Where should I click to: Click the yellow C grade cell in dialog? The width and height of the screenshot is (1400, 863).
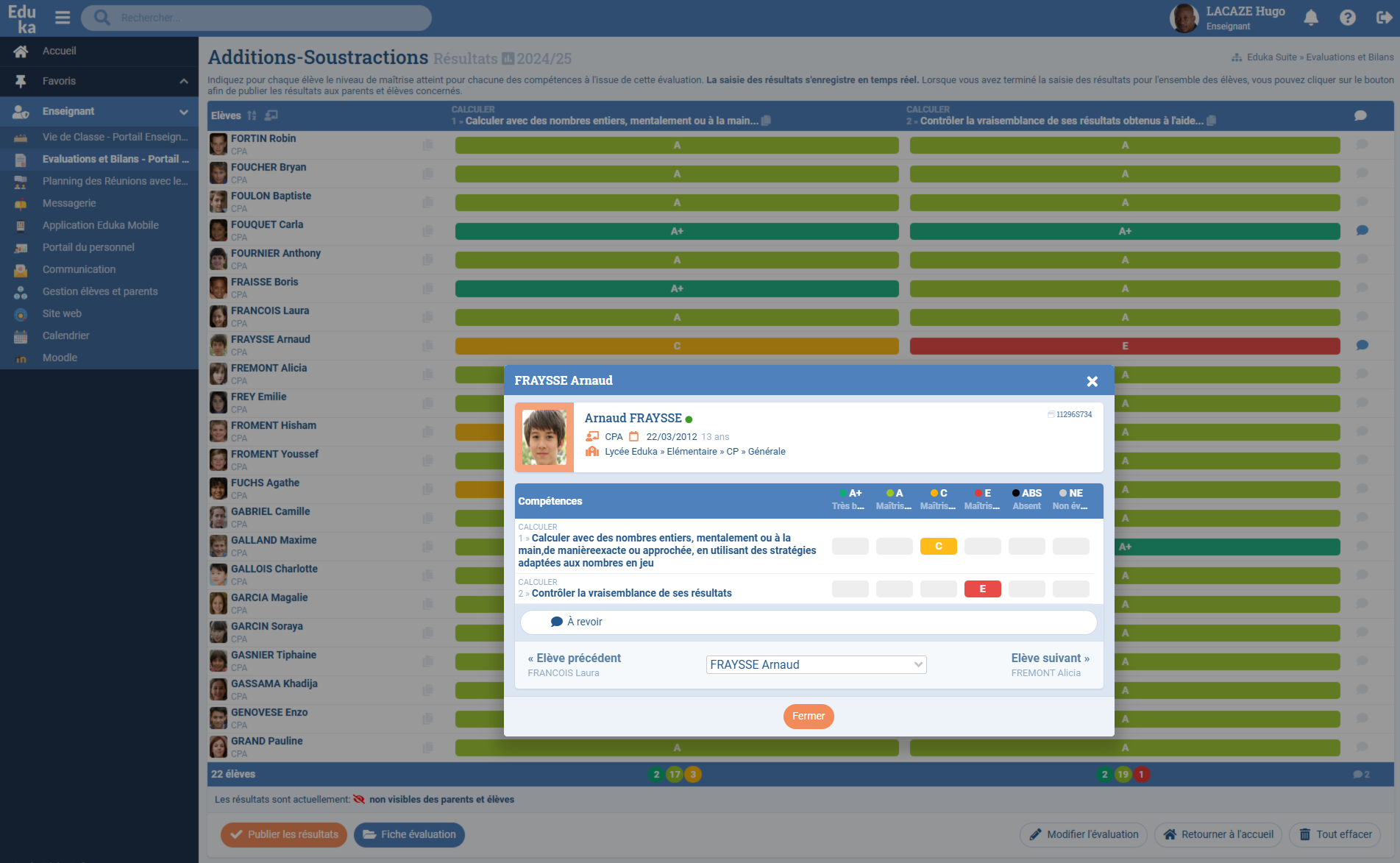(x=938, y=547)
